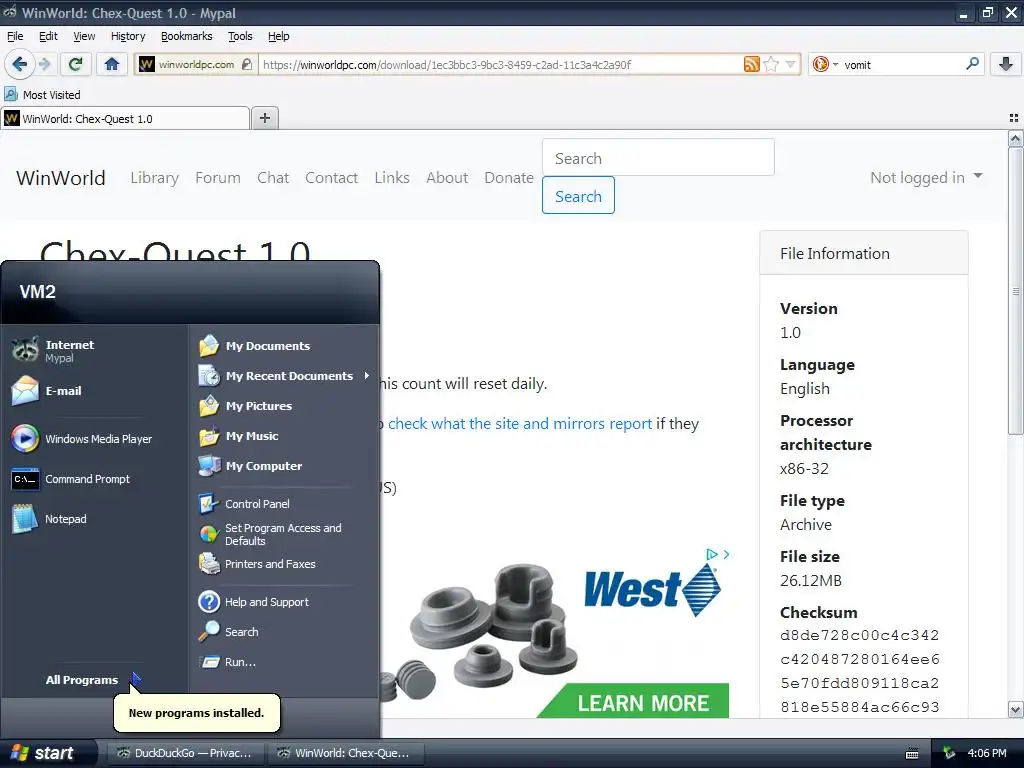Open the Contact page
Image resolution: width=1024 pixels, height=768 pixels.
point(331,178)
